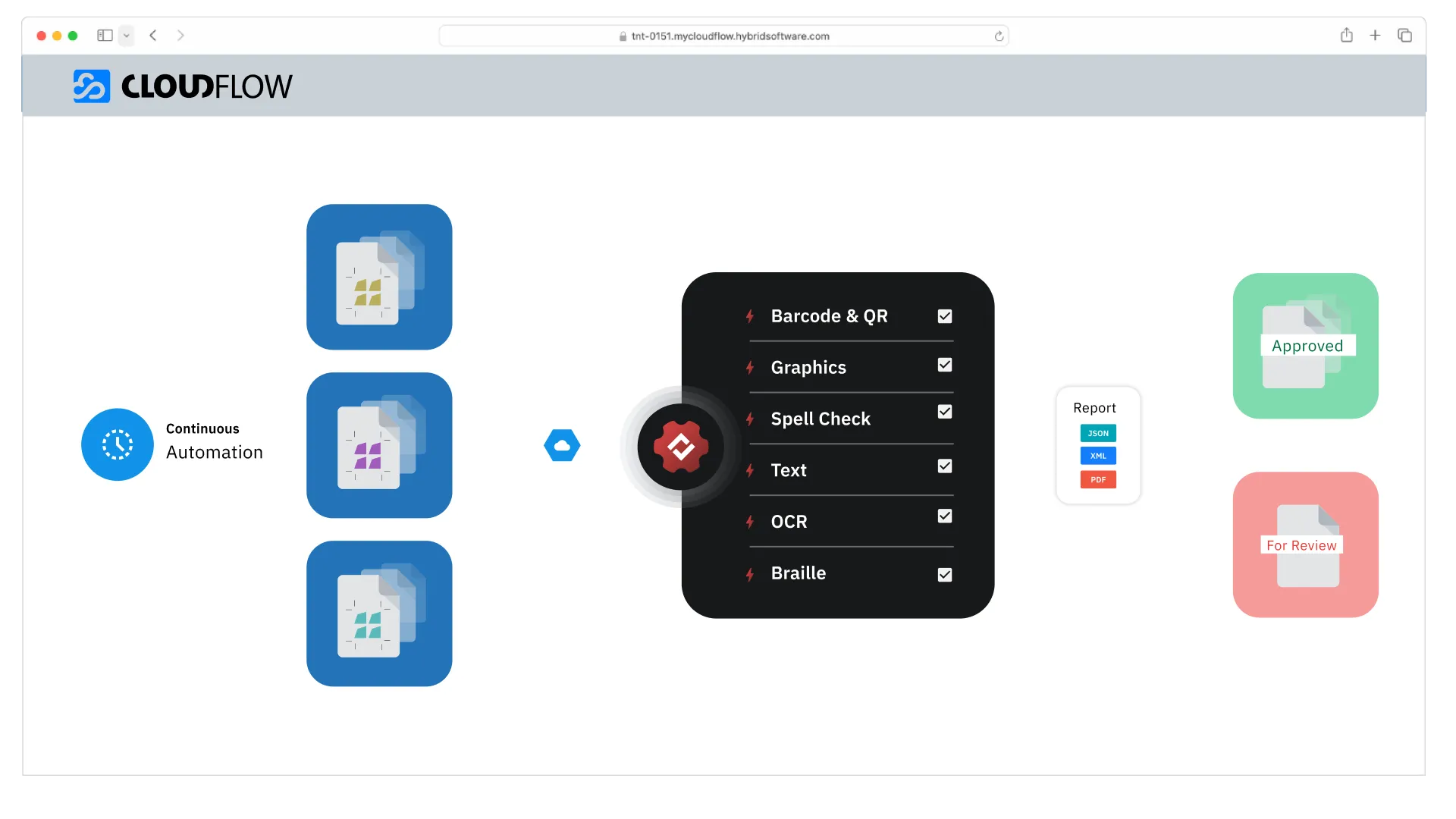Select the PDF export badge
Image resolution: width=1456 pixels, height=819 pixels.
click(x=1097, y=479)
